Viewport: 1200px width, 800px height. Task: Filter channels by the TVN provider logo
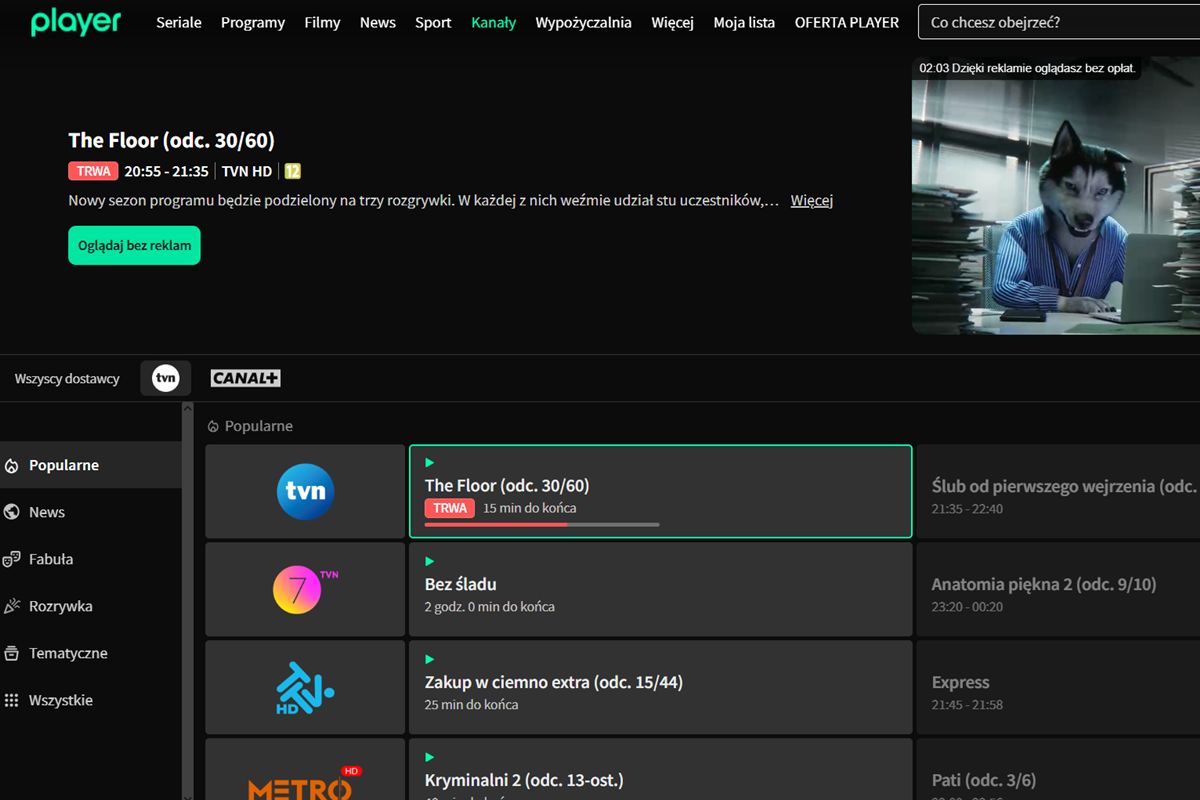coord(165,378)
